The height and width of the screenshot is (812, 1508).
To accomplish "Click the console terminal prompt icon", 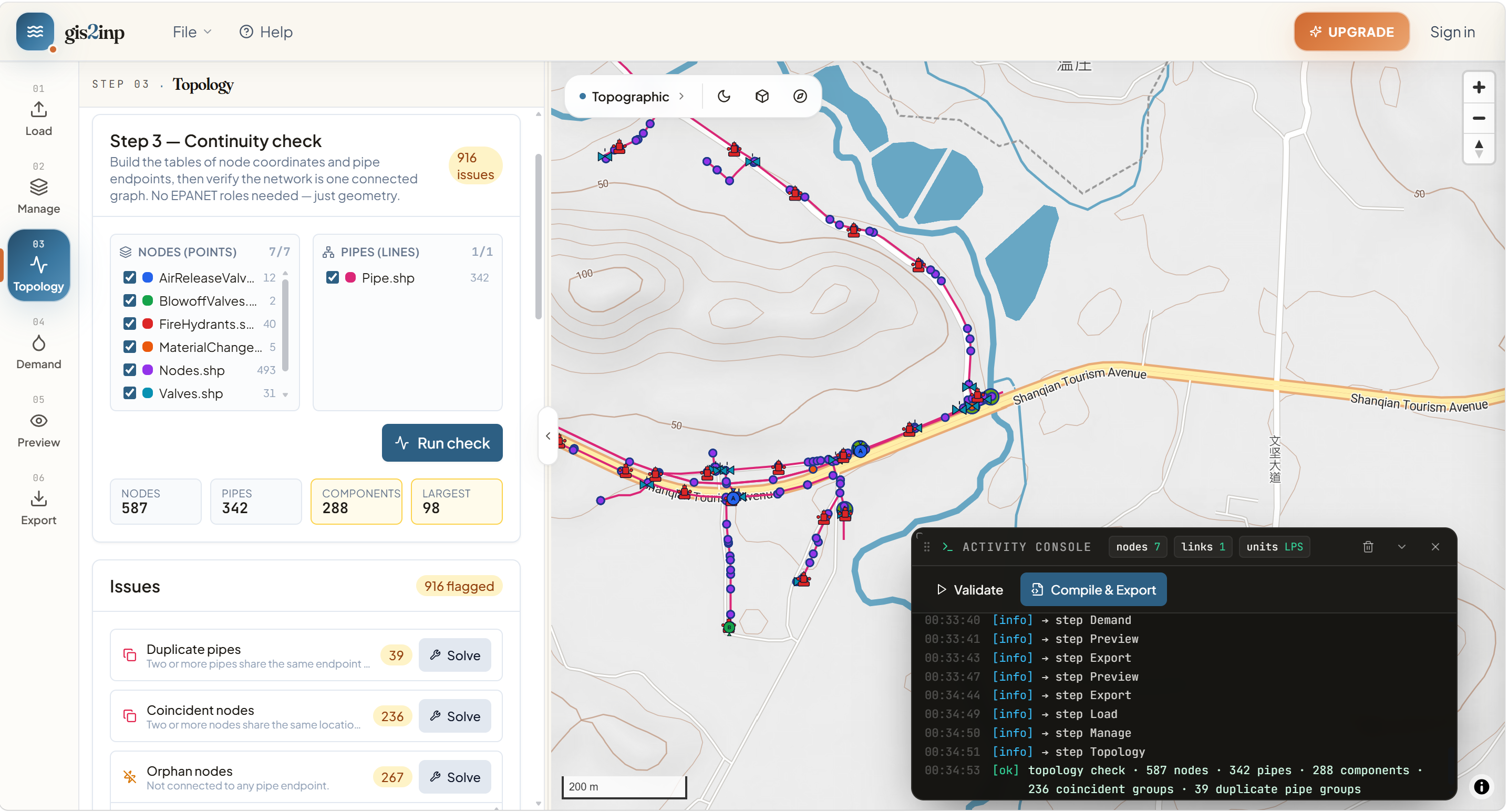I will [947, 547].
